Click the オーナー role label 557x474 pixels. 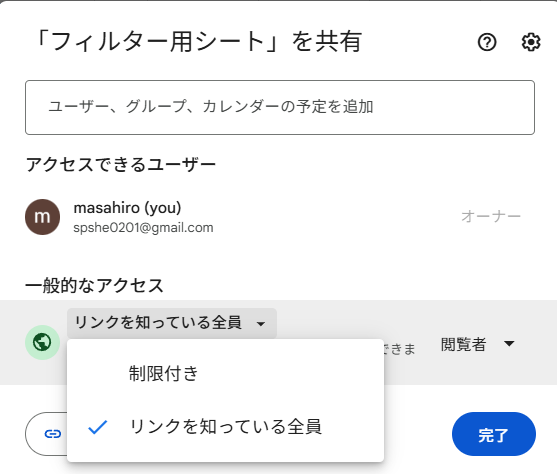[x=491, y=216]
